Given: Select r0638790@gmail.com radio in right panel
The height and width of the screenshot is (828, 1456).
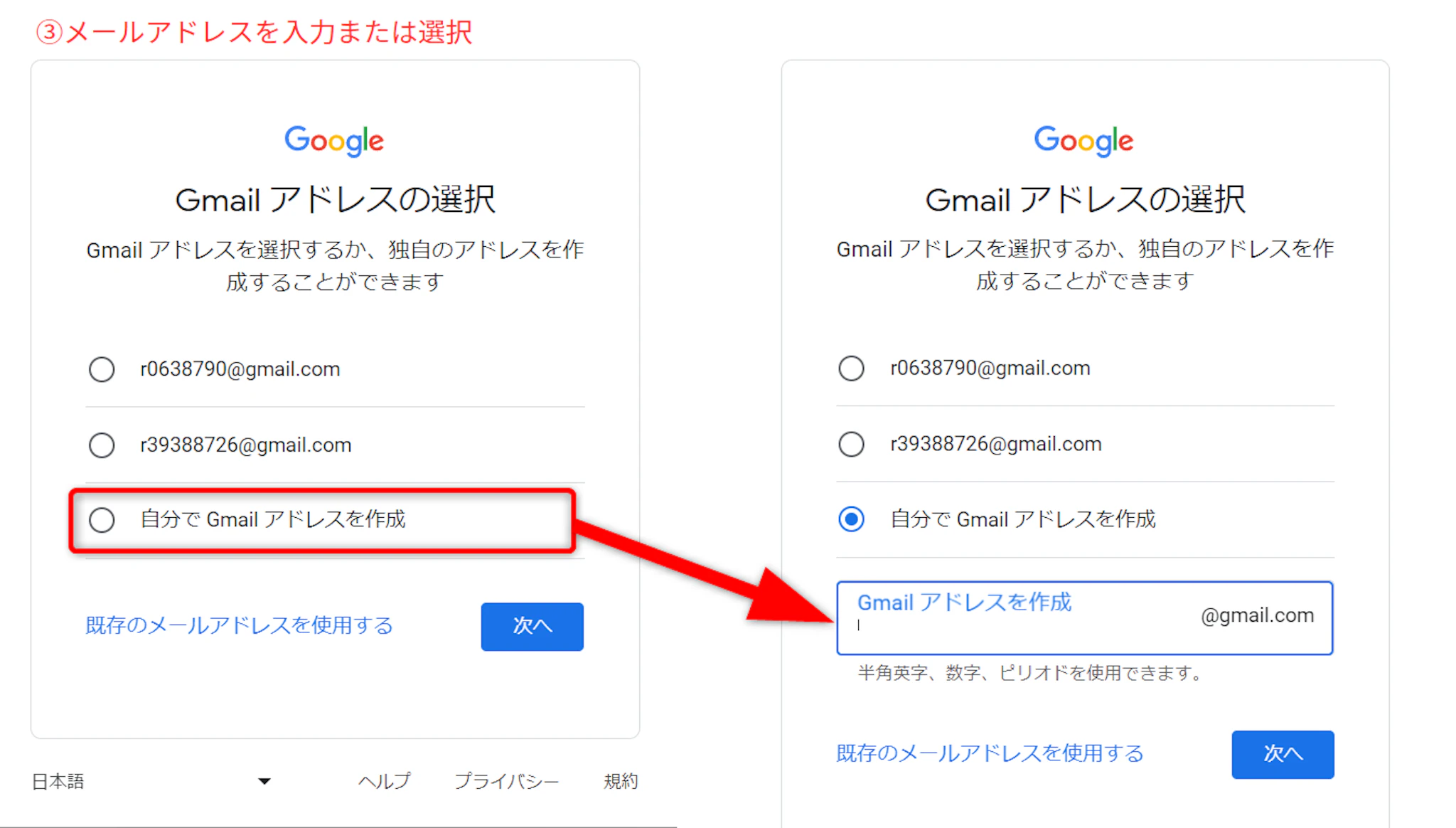Looking at the screenshot, I should click(851, 368).
